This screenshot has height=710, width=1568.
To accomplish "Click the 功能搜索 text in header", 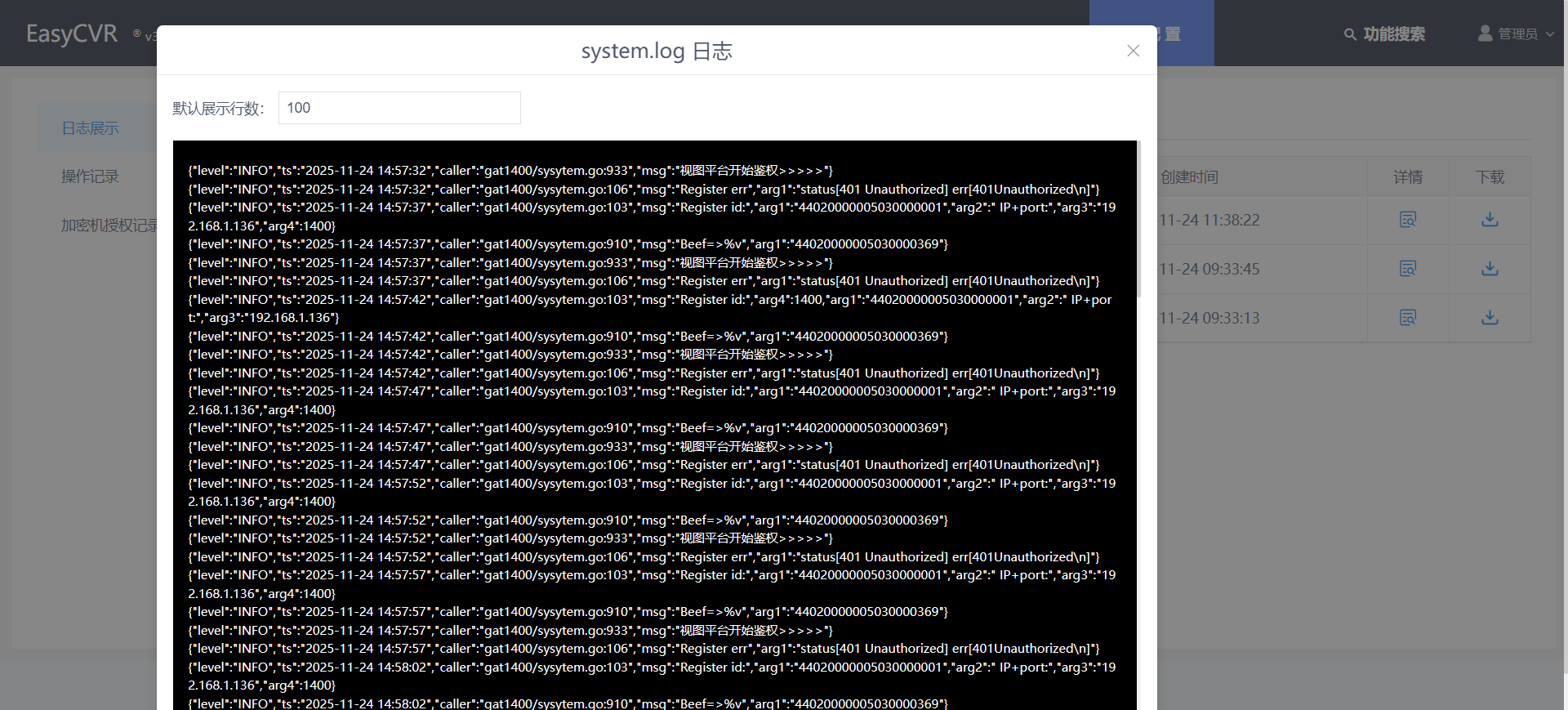I will 1394,34.
